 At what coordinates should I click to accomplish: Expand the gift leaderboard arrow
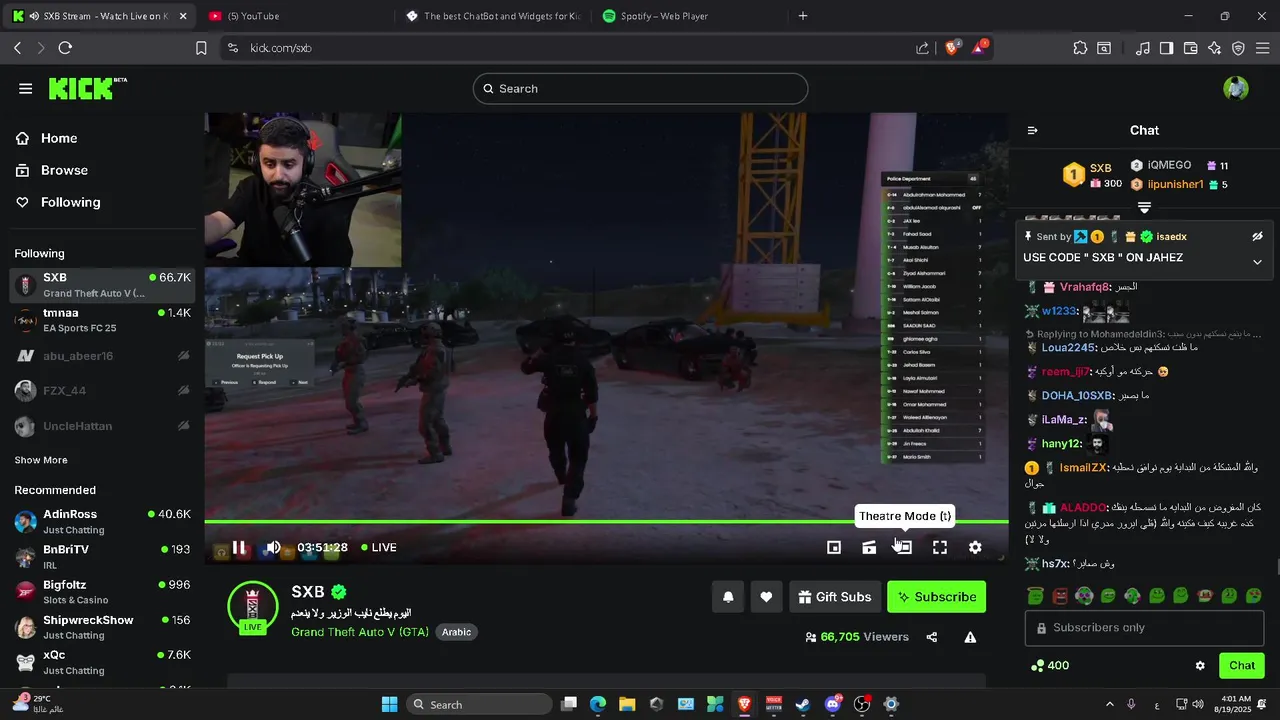click(x=1145, y=208)
